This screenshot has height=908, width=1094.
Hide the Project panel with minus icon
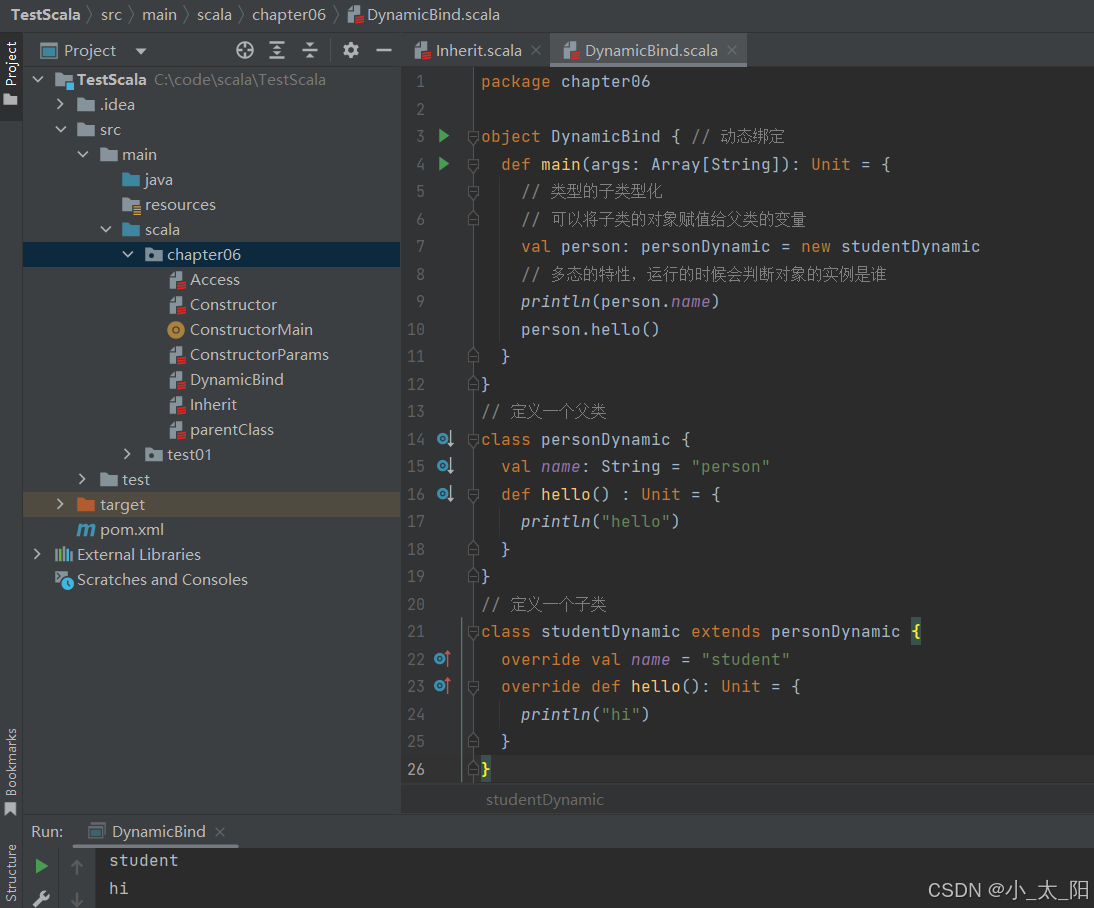[384, 50]
